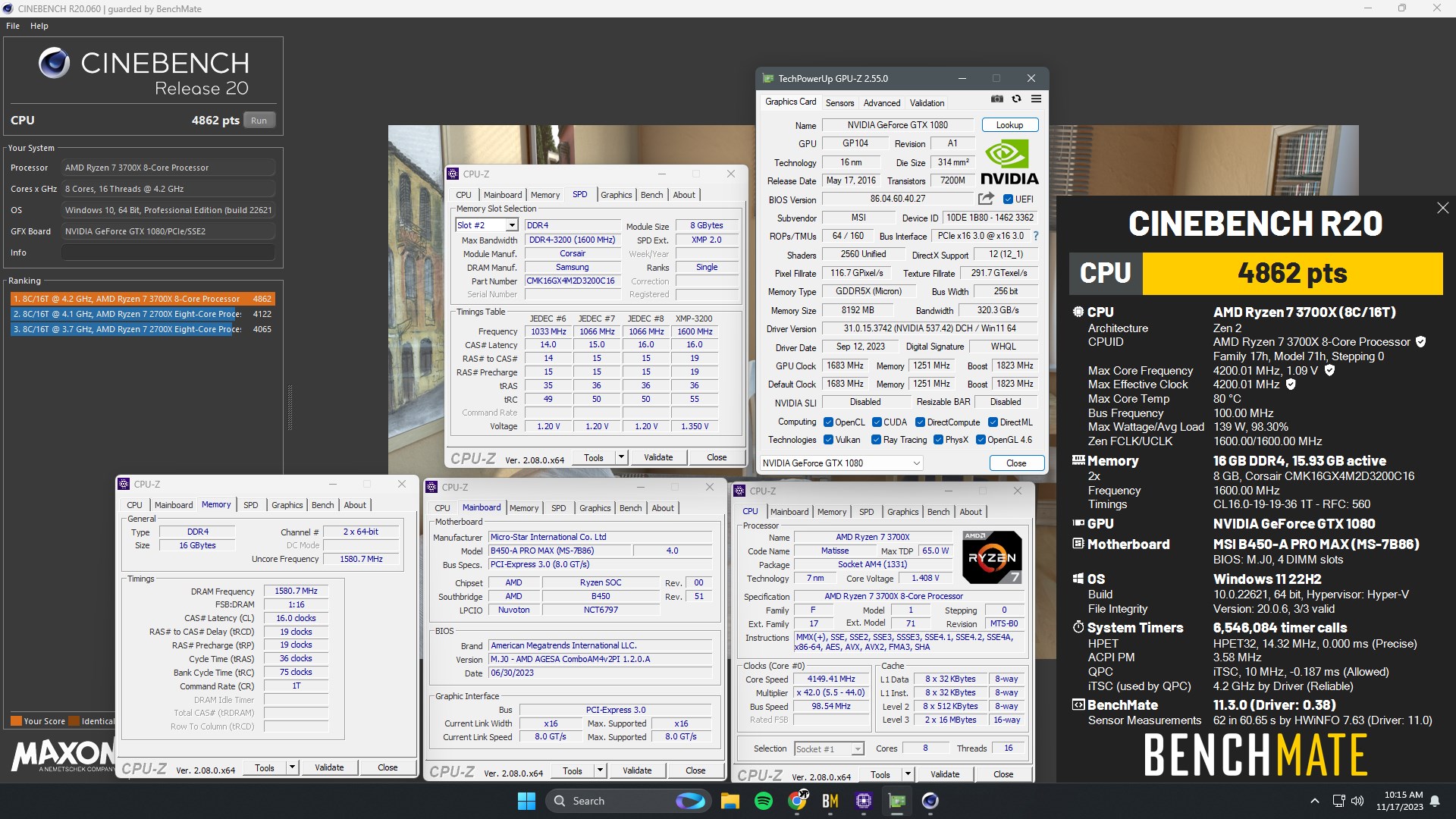The image size is (1456, 819).
Task: Click the Lookup button in GPU-Z
Action: [x=1009, y=125]
